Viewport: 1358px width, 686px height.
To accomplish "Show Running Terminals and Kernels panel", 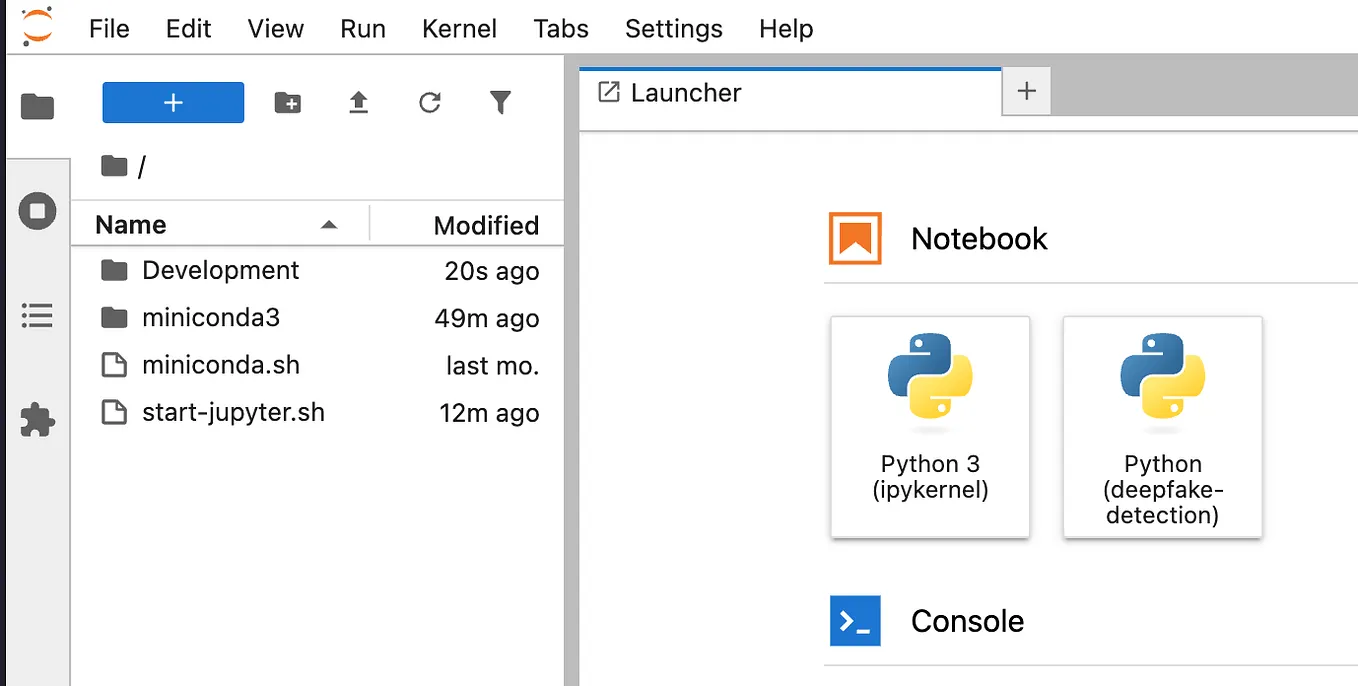I will pyautogui.click(x=37, y=211).
